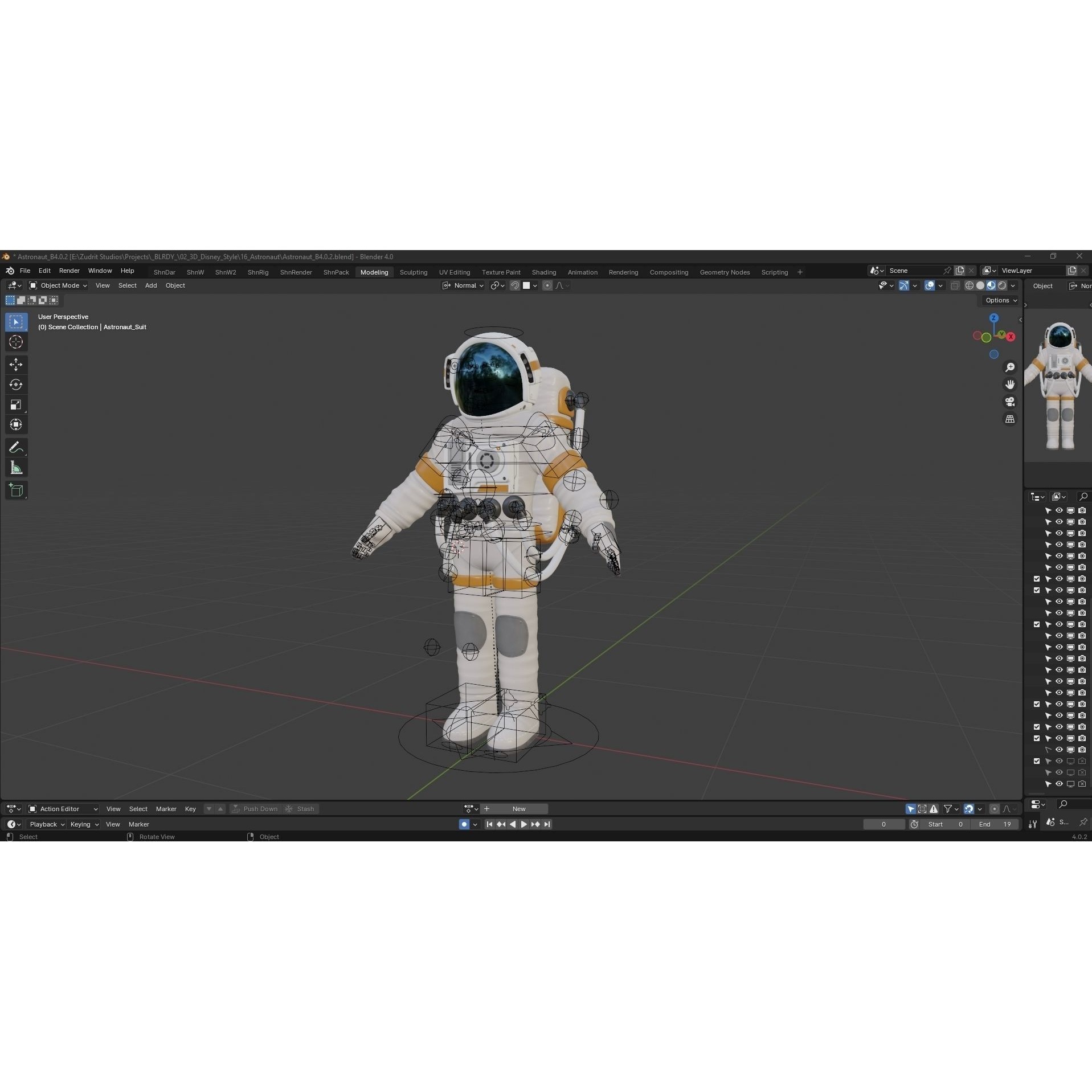Expand the viewport Options dropdown

(1001, 300)
